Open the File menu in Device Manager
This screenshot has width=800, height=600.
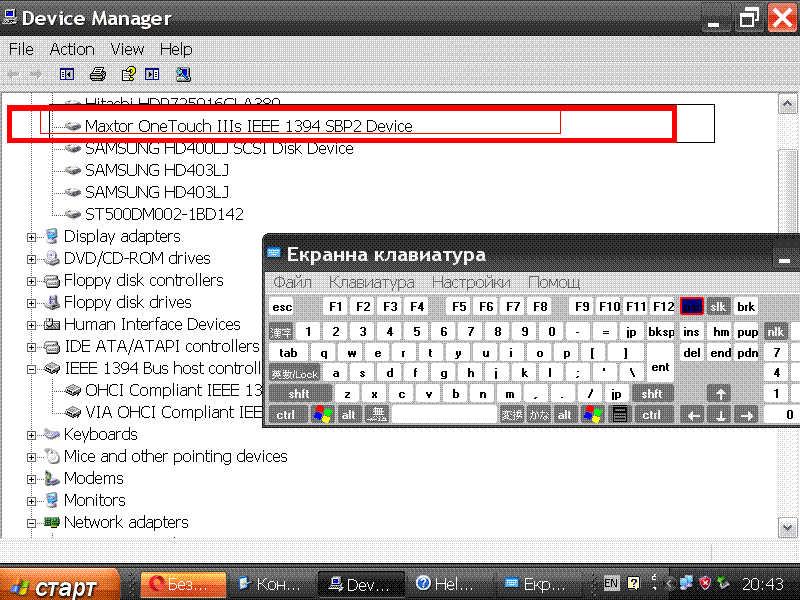coord(21,49)
